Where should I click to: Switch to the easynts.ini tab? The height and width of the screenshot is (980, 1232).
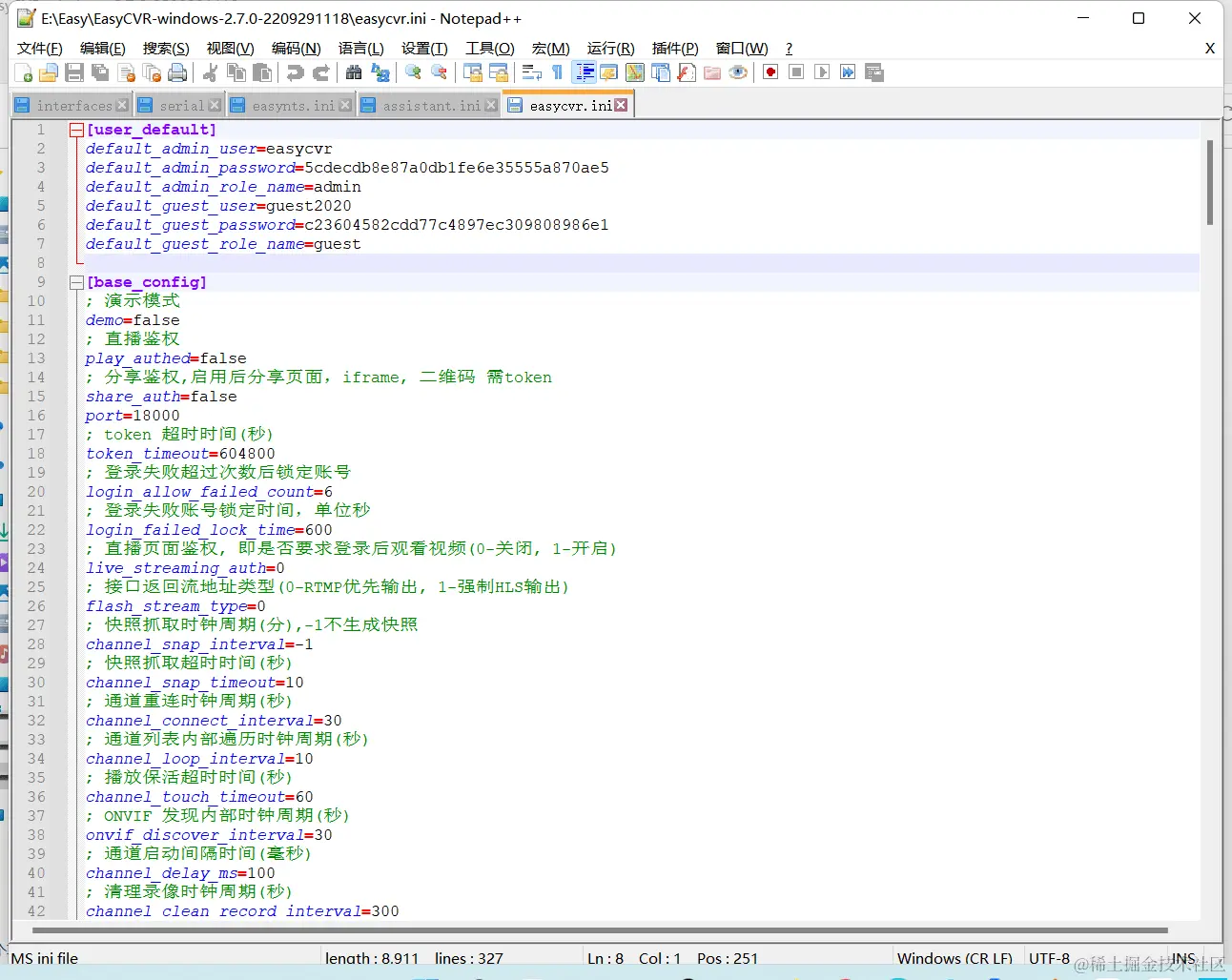(293, 106)
